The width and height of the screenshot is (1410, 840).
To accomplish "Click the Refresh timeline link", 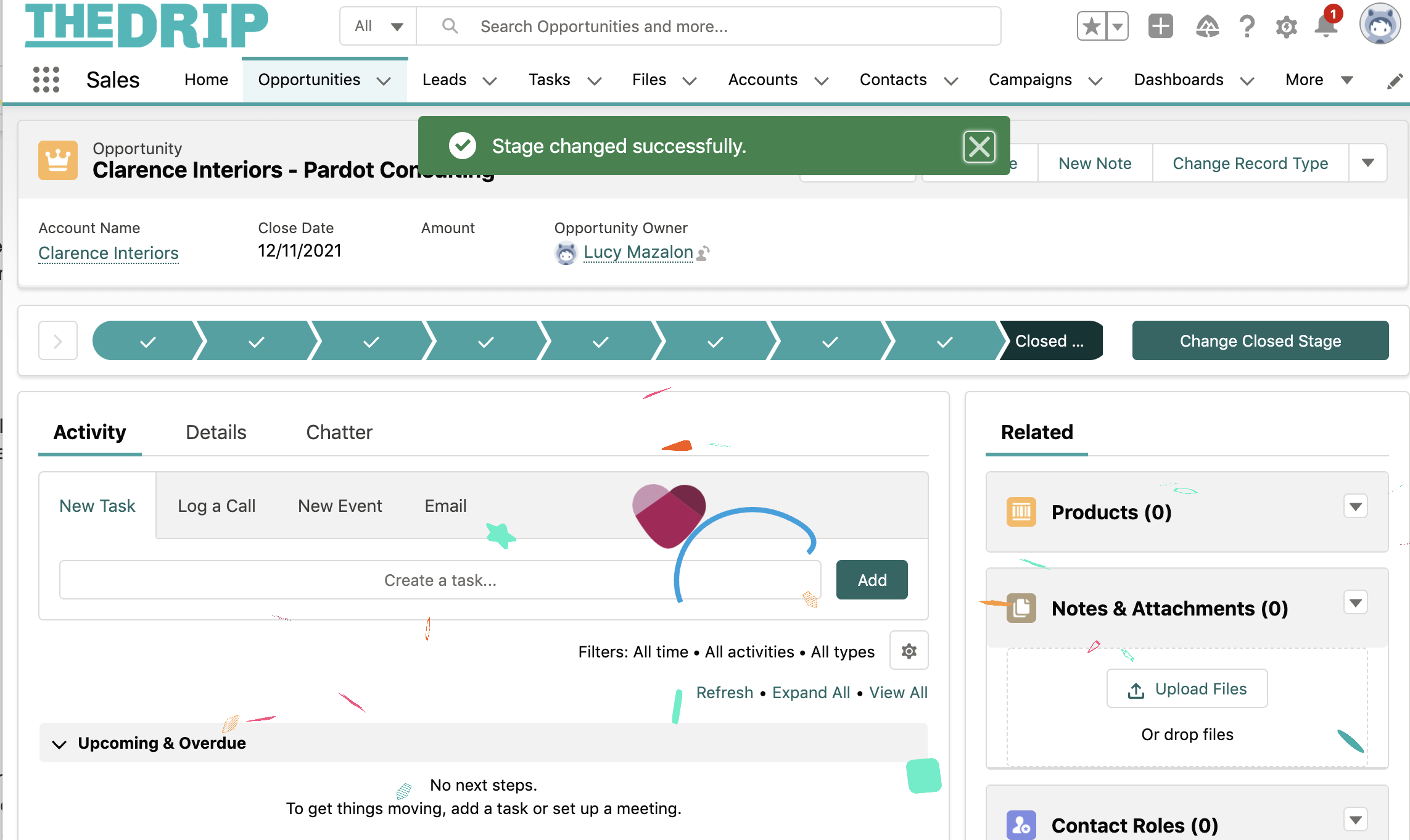I will (725, 693).
